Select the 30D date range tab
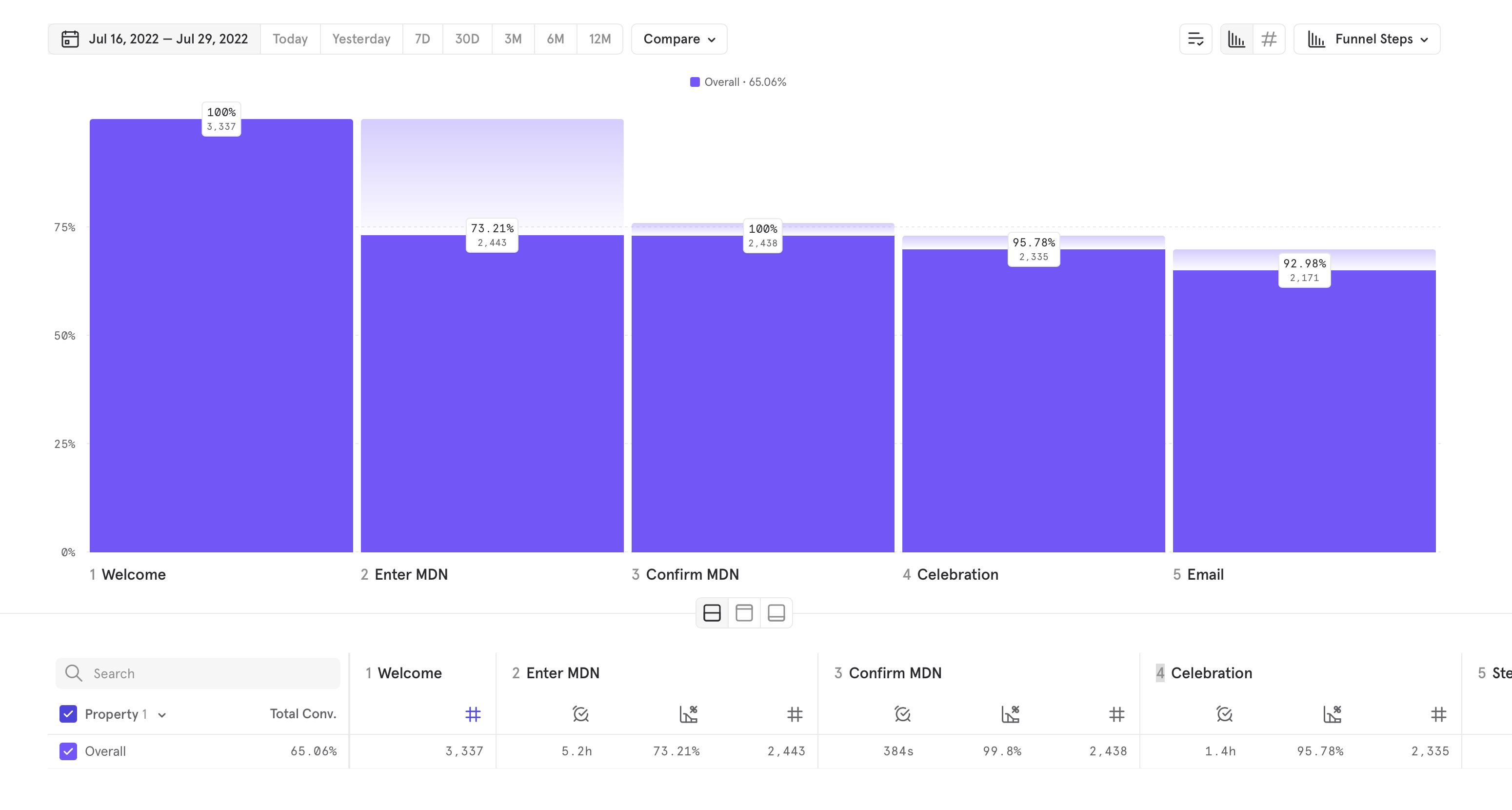1512x810 pixels. 467,39
